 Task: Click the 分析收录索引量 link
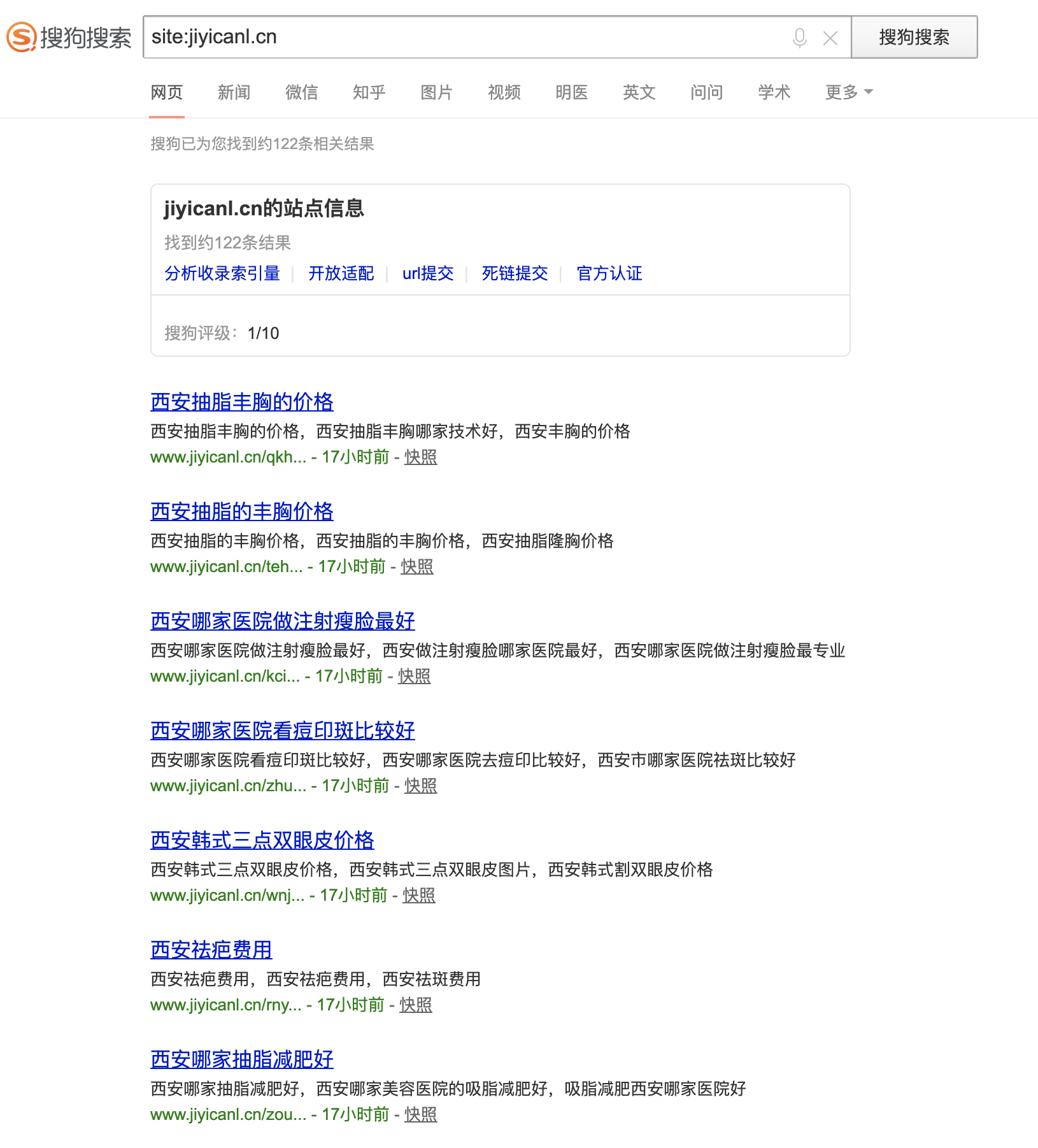click(x=222, y=273)
